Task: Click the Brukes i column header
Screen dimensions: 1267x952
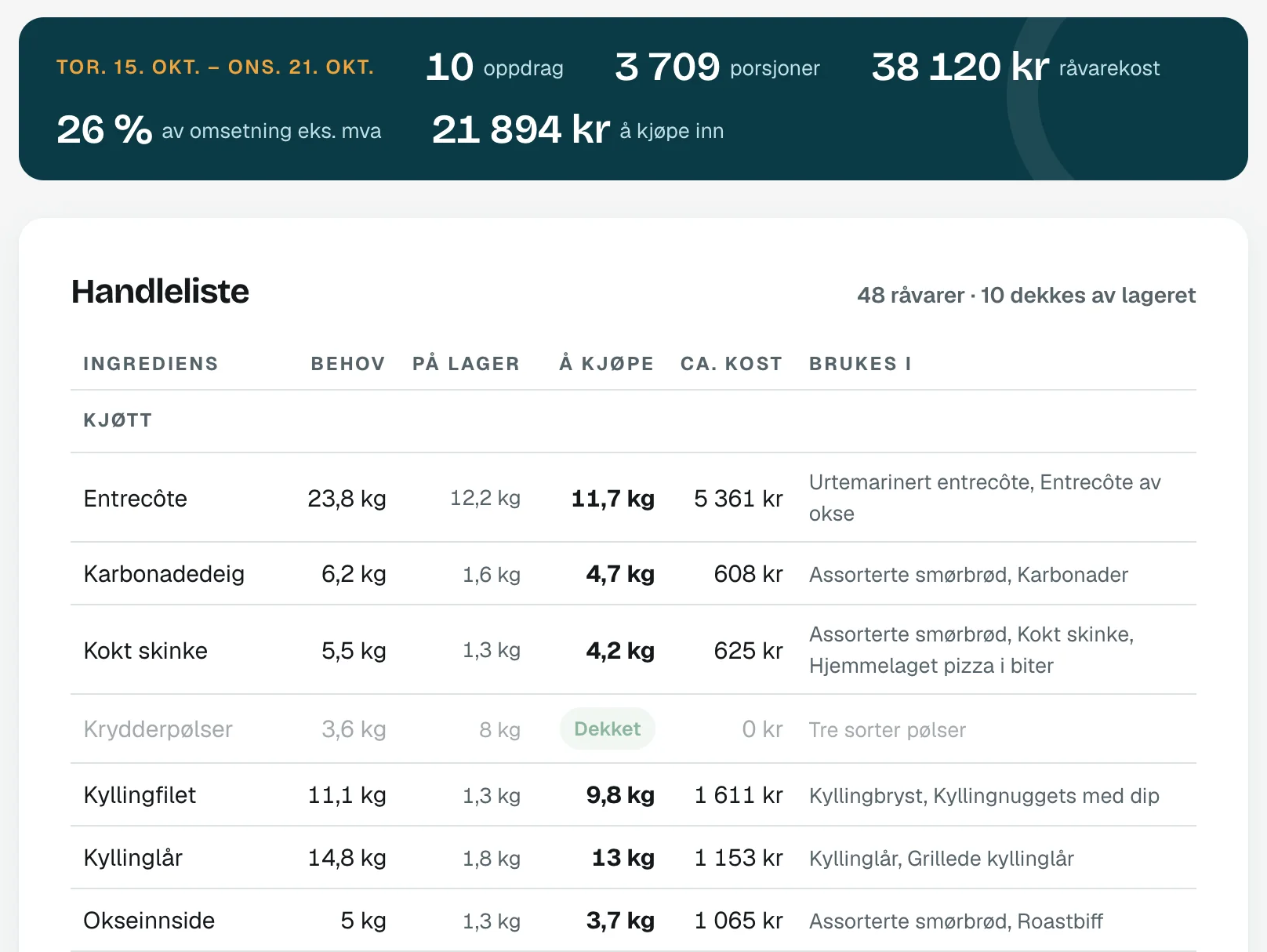Action: (860, 364)
